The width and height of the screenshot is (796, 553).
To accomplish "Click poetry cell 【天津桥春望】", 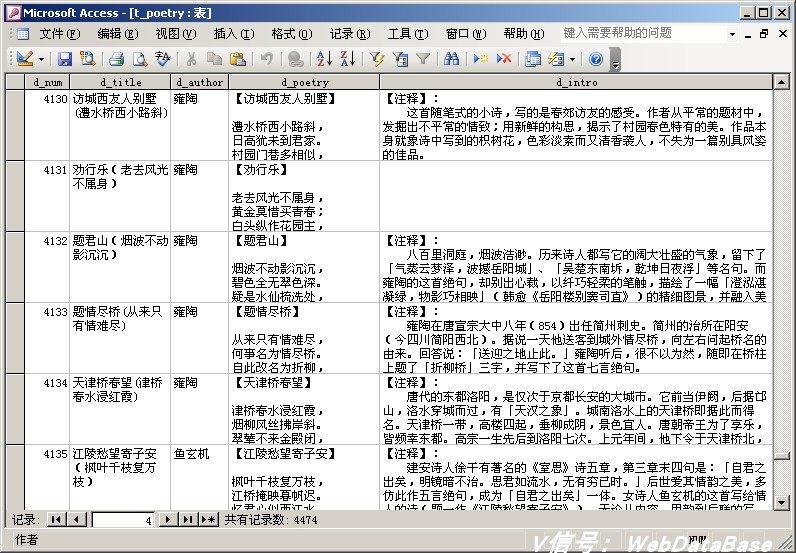I will click(x=304, y=409).
